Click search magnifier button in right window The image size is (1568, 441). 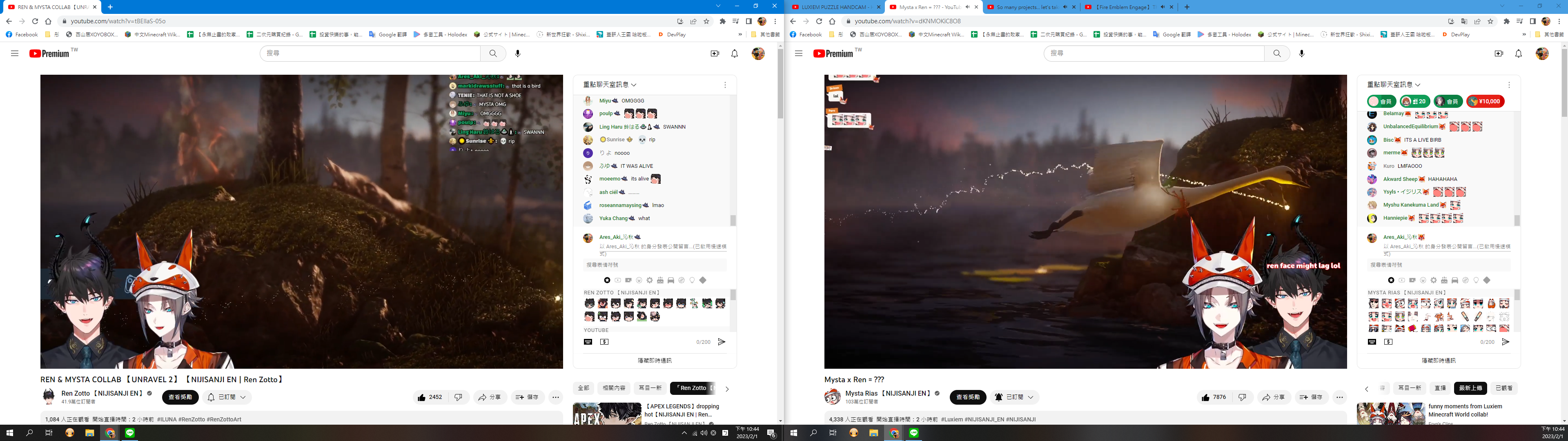point(1277,53)
